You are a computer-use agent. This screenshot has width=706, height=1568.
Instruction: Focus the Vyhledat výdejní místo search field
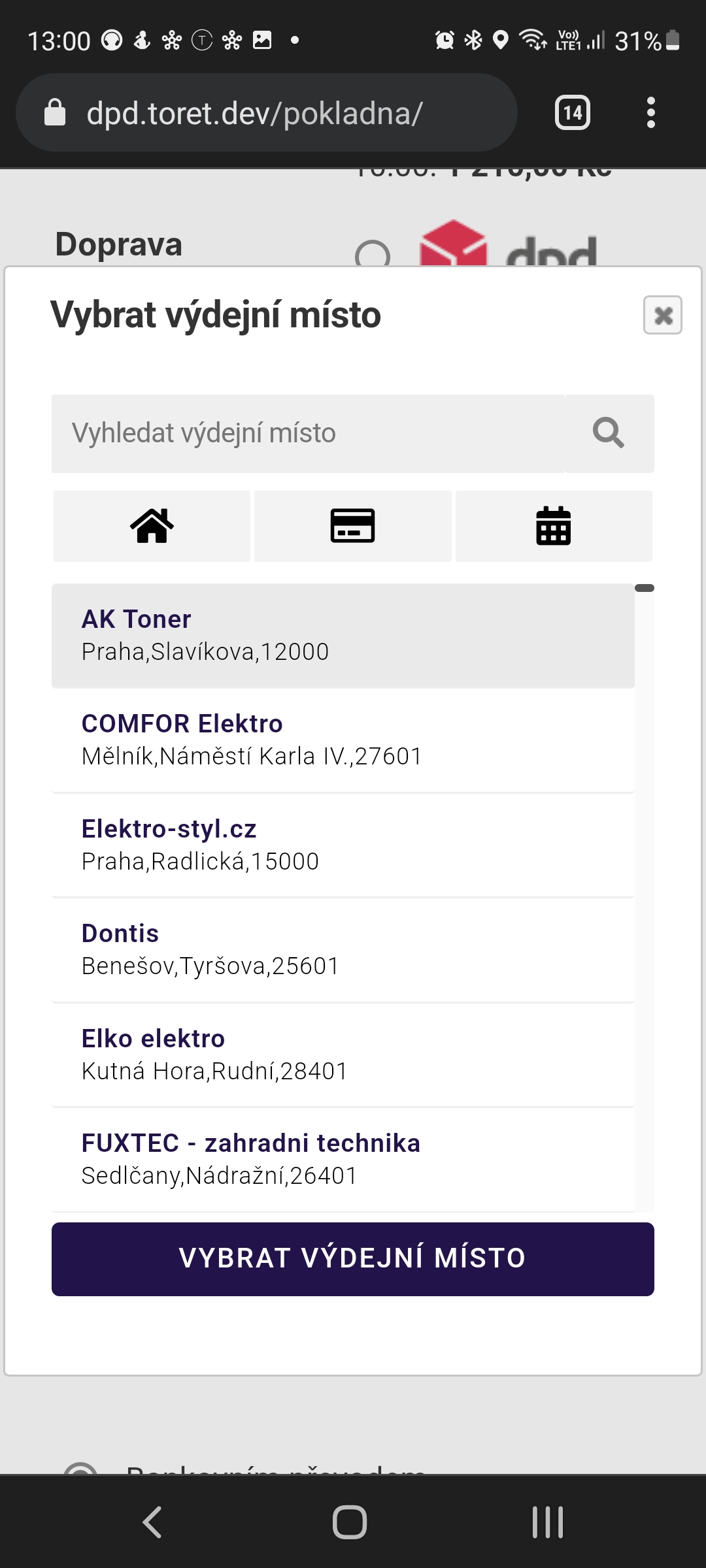(307, 433)
